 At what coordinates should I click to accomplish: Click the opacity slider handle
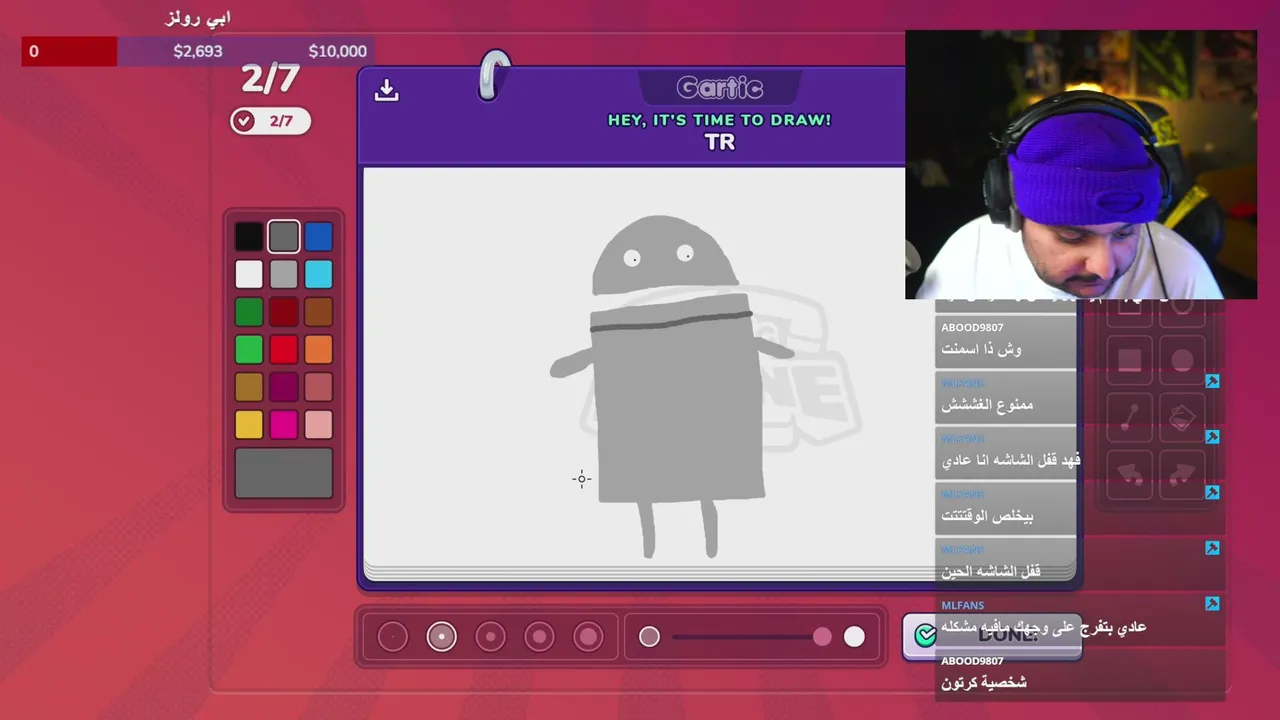(822, 636)
